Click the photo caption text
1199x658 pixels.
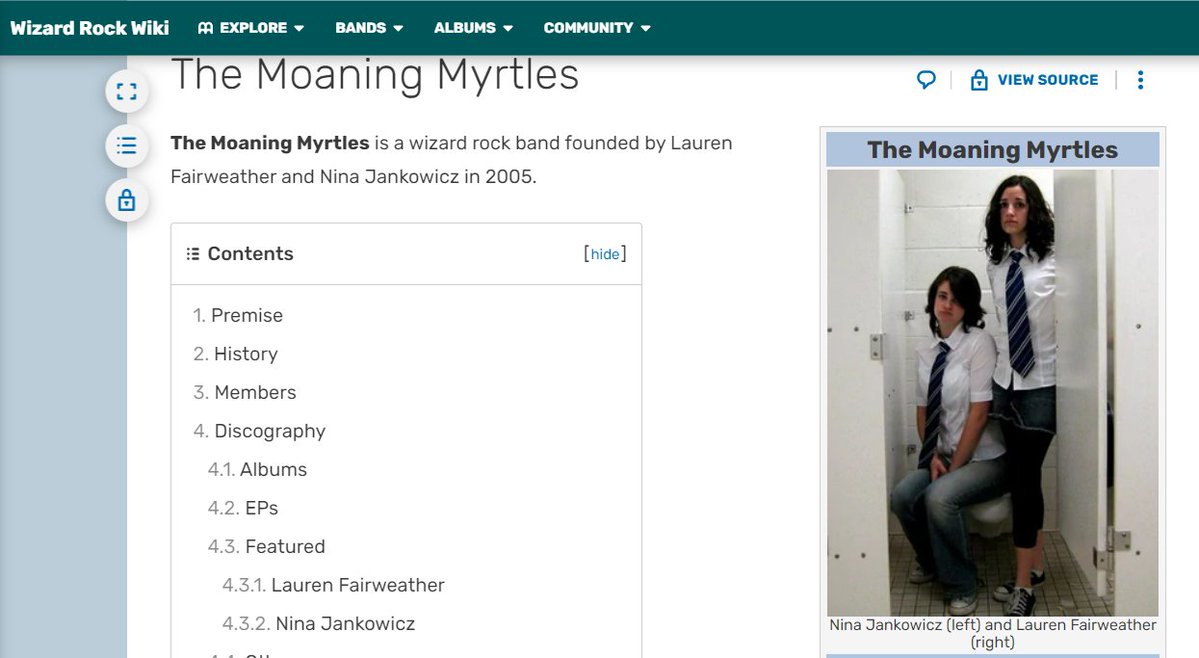(993, 634)
